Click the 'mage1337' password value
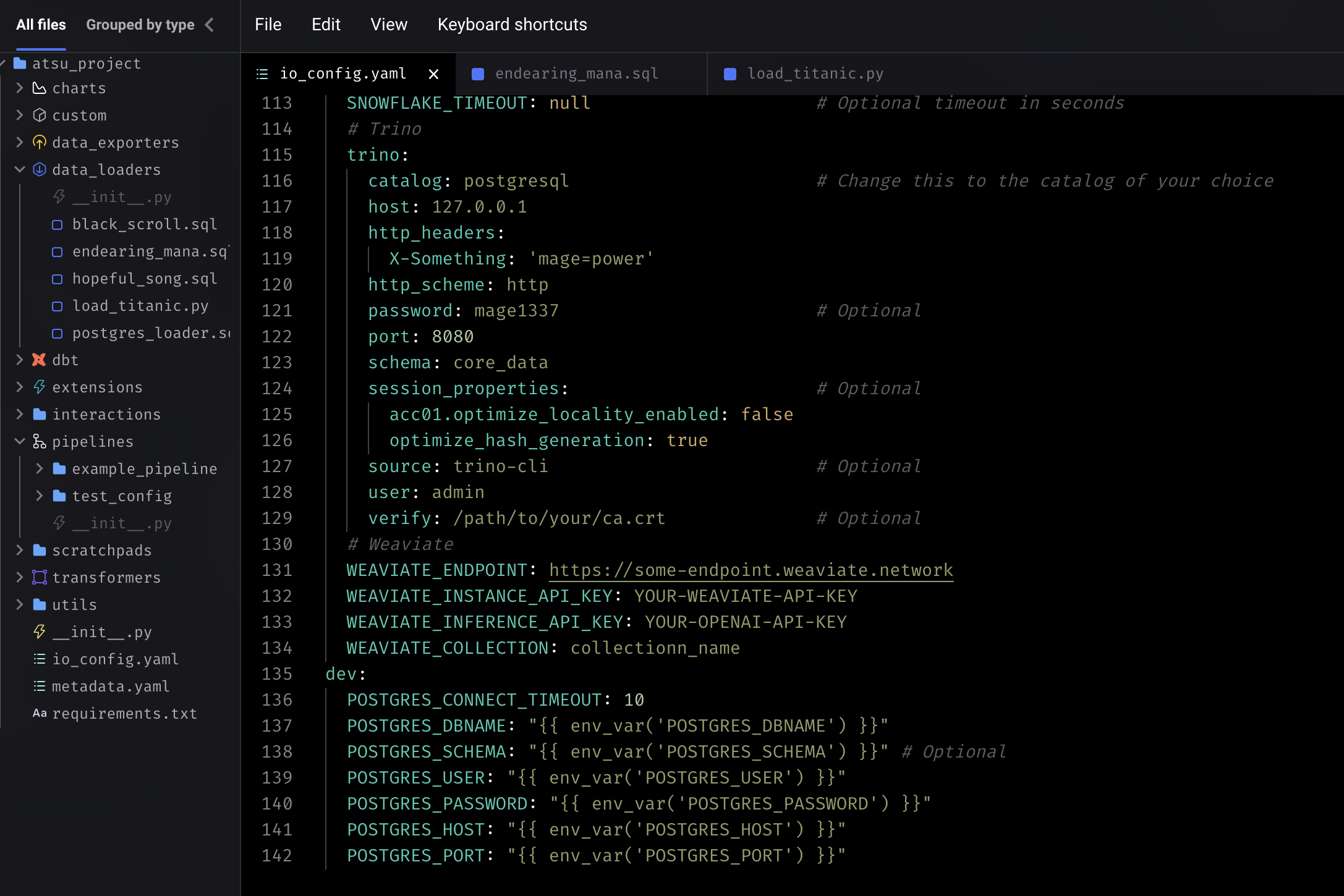This screenshot has height=896, width=1344. (x=516, y=311)
